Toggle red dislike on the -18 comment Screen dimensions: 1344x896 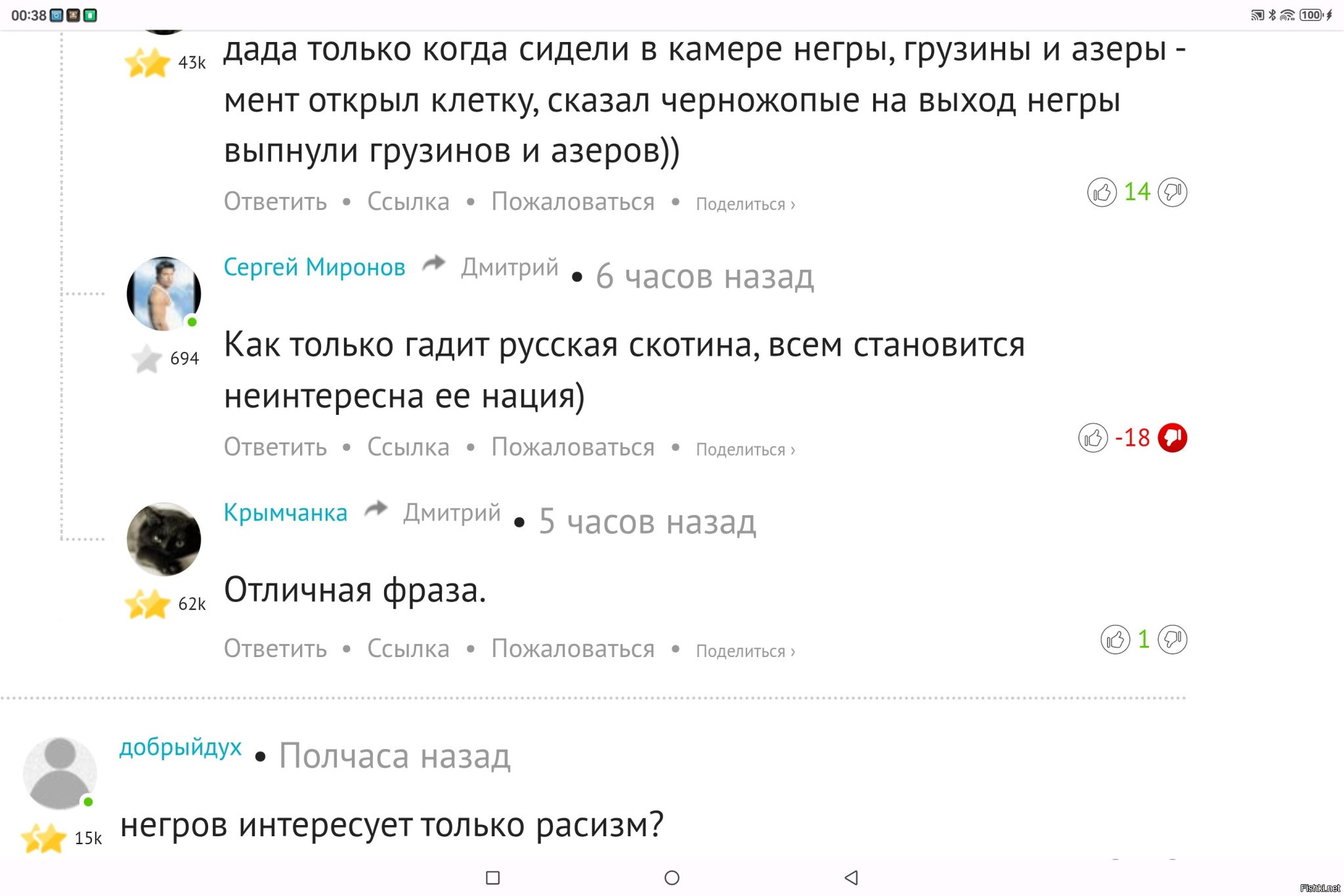(x=1172, y=438)
